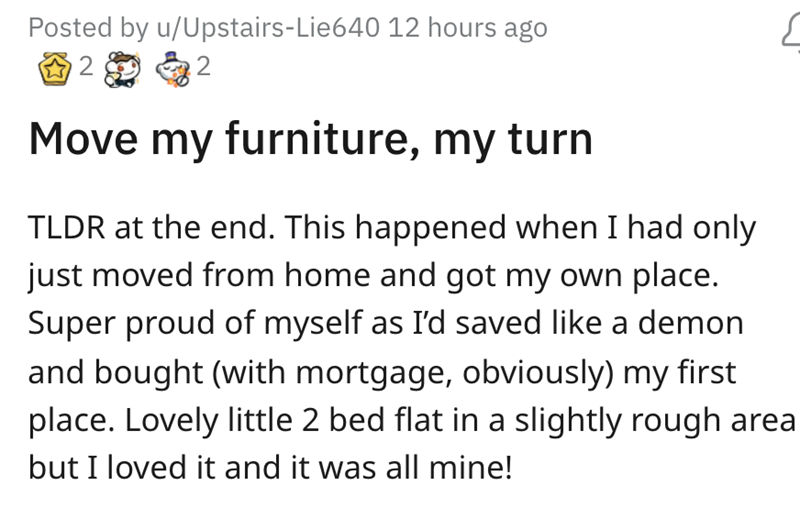
Task: Click the Snoo award with the top hat
Action: 173,68
